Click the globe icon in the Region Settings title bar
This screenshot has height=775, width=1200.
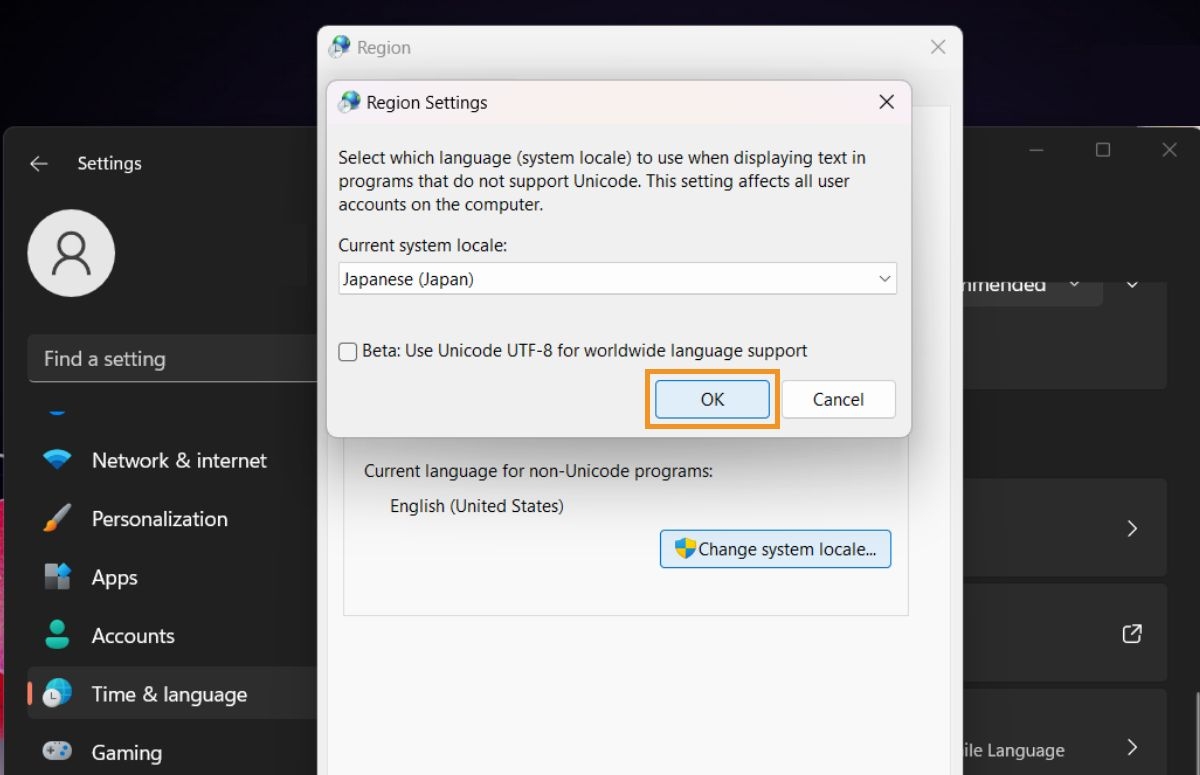[x=349, y=102]
